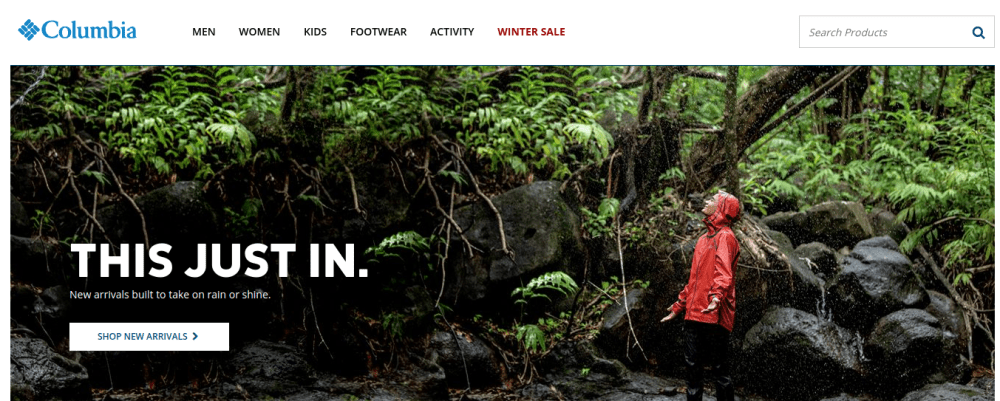The height and width of the screenshot is (401, 1000).
Task: Open the WOMEN menu
Action: [259, 32]
